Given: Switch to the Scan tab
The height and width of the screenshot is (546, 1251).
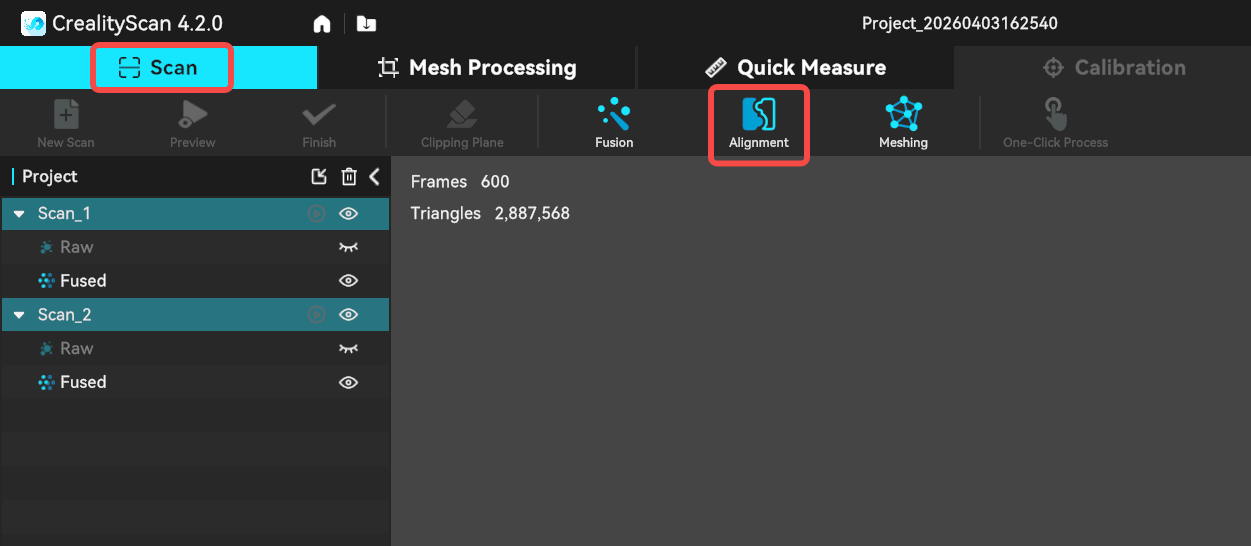Looking at the screenshot, I should [x=159, y=68].
